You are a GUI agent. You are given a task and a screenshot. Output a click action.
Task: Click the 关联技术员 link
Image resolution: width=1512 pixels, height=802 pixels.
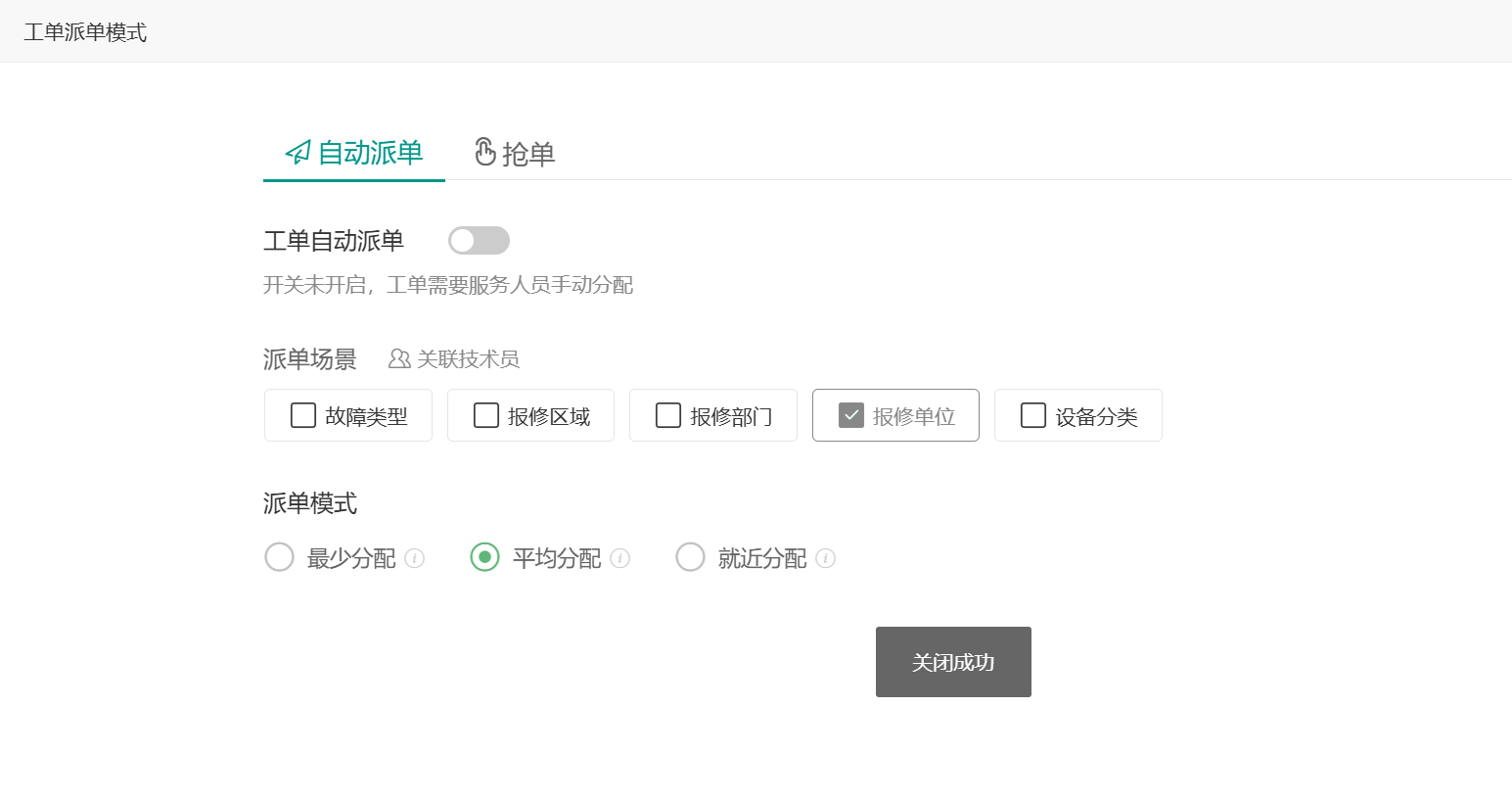pyautogui.click(x=454, y=359)
